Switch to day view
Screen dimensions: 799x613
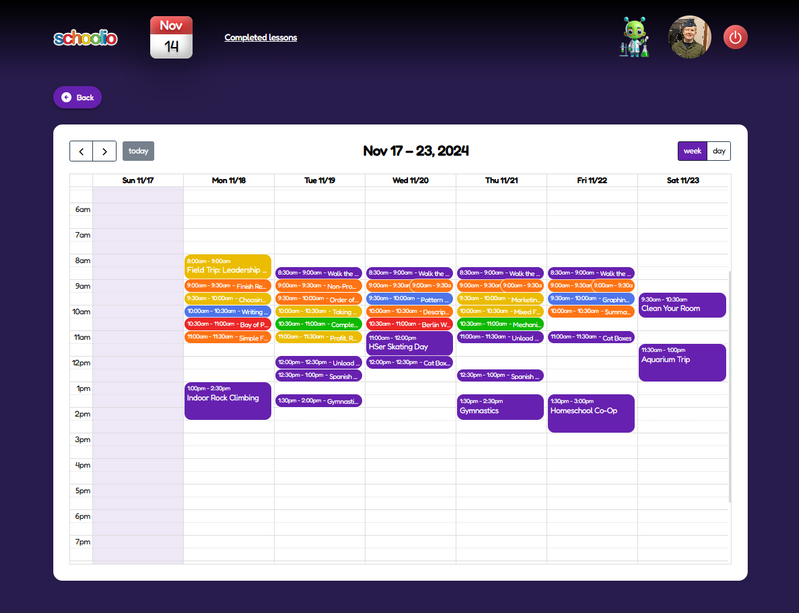coord(719,151)
